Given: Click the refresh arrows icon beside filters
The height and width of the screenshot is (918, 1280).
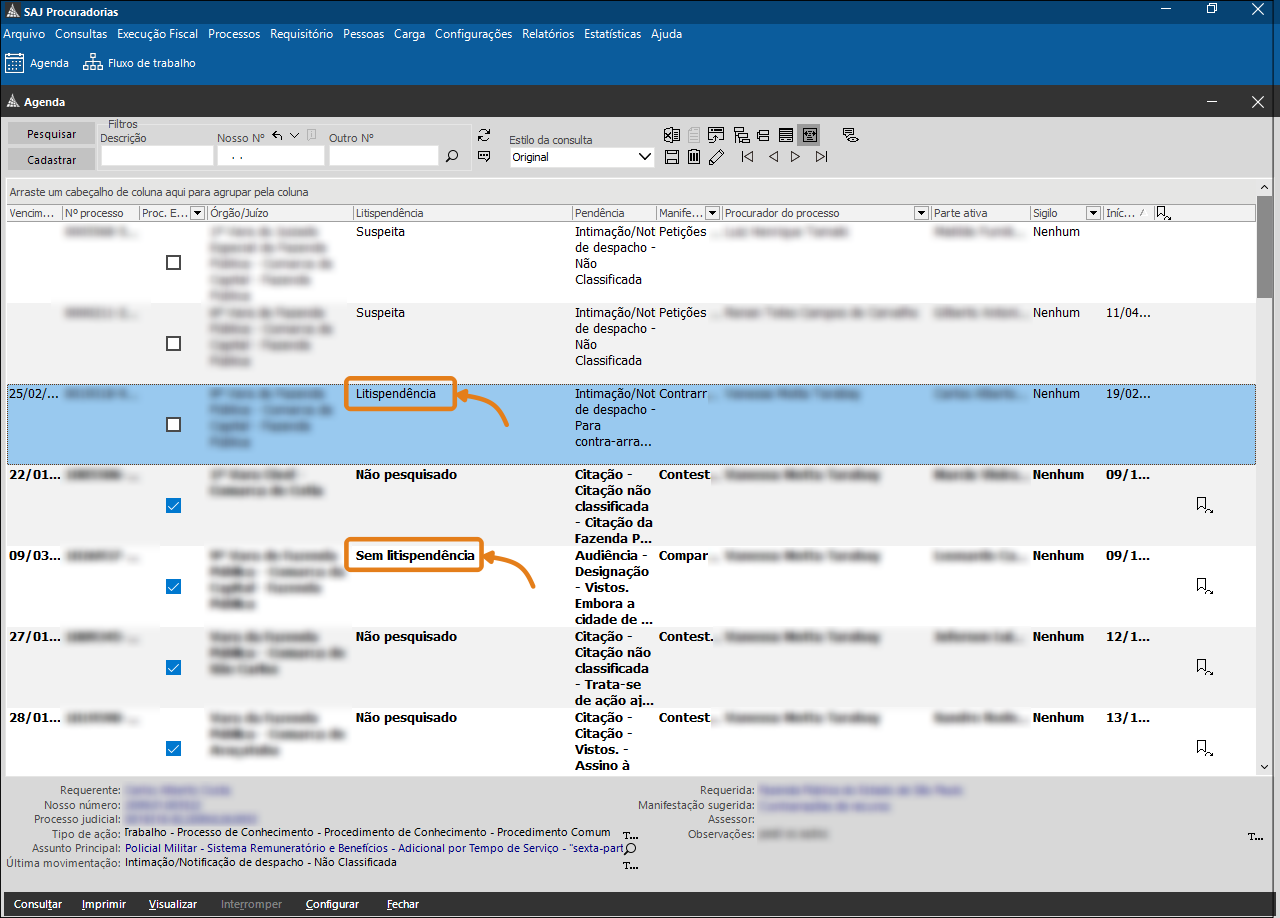Looking at the screenshot, I should 484,135.
